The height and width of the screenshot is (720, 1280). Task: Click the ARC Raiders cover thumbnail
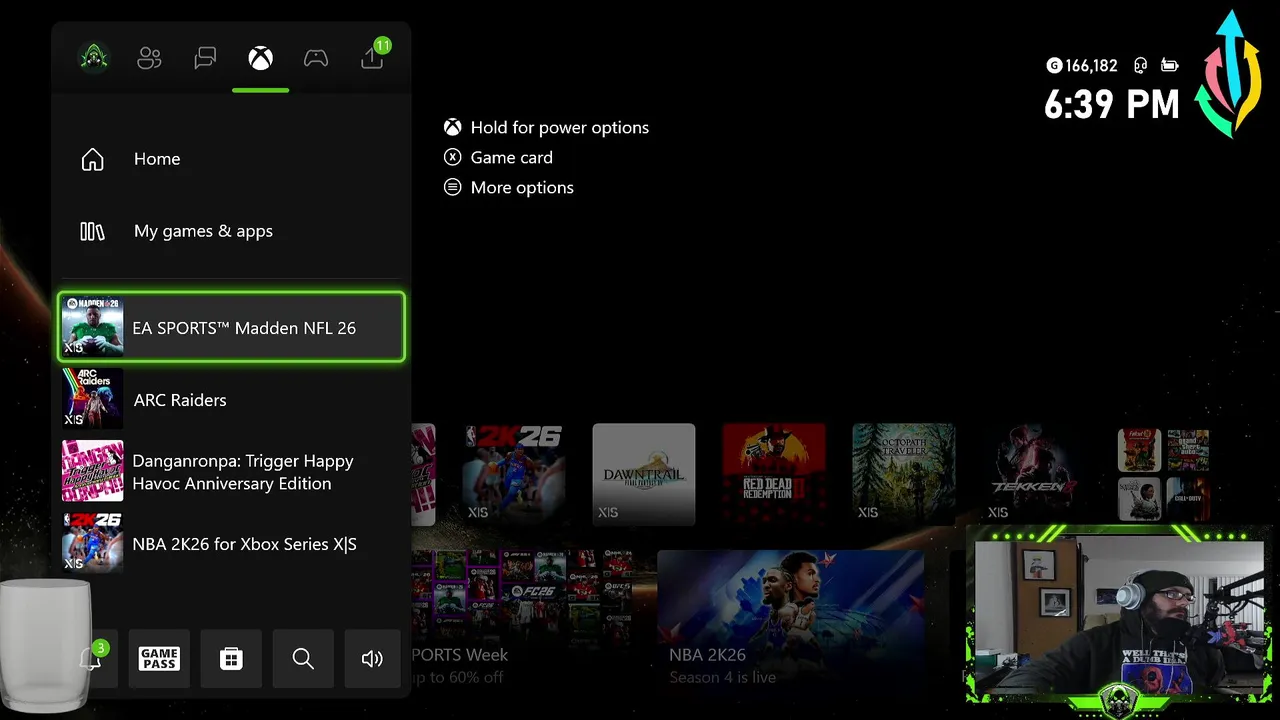click(92, 399)
